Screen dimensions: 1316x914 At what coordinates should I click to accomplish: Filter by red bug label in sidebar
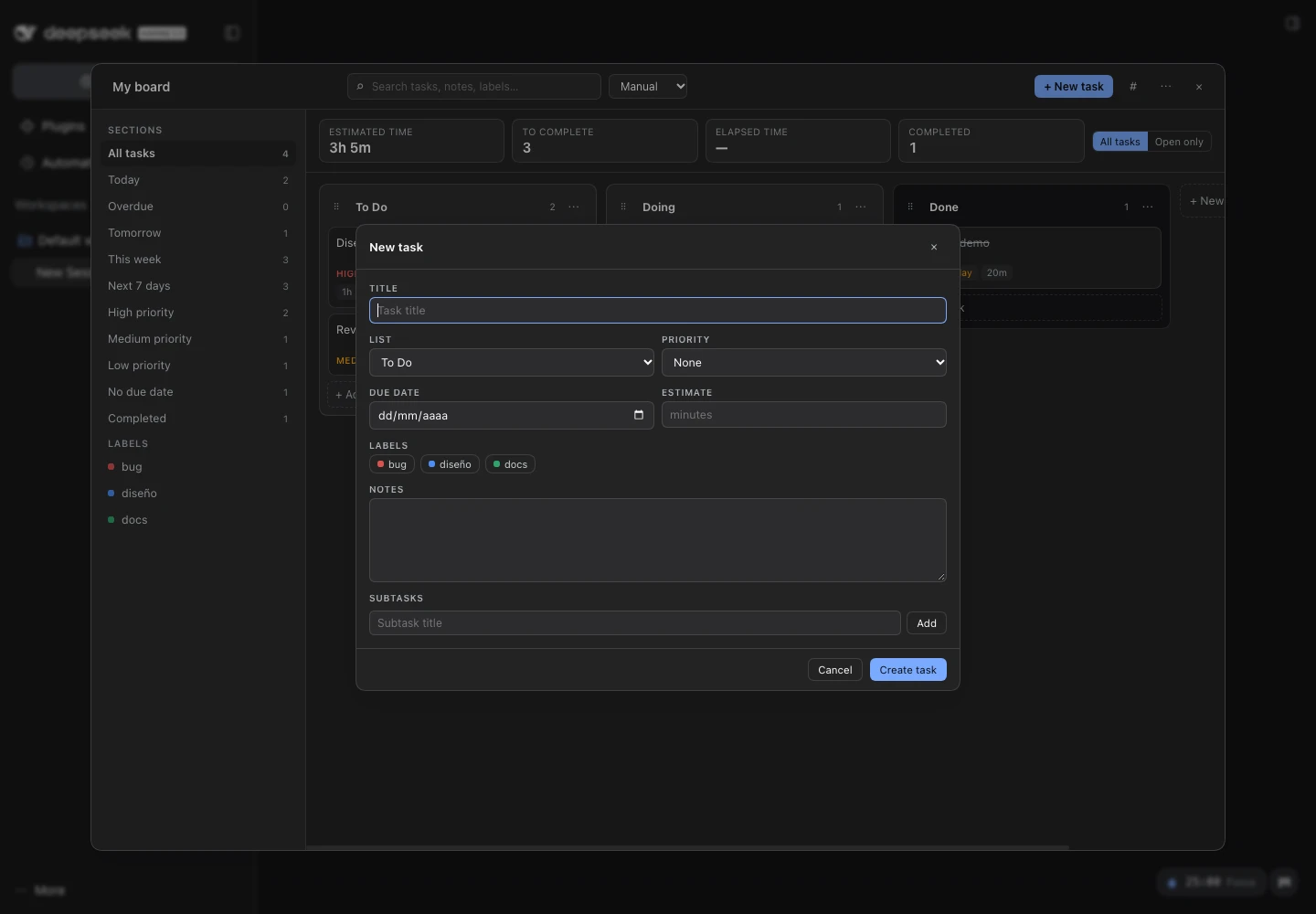(x=198, y=467)
